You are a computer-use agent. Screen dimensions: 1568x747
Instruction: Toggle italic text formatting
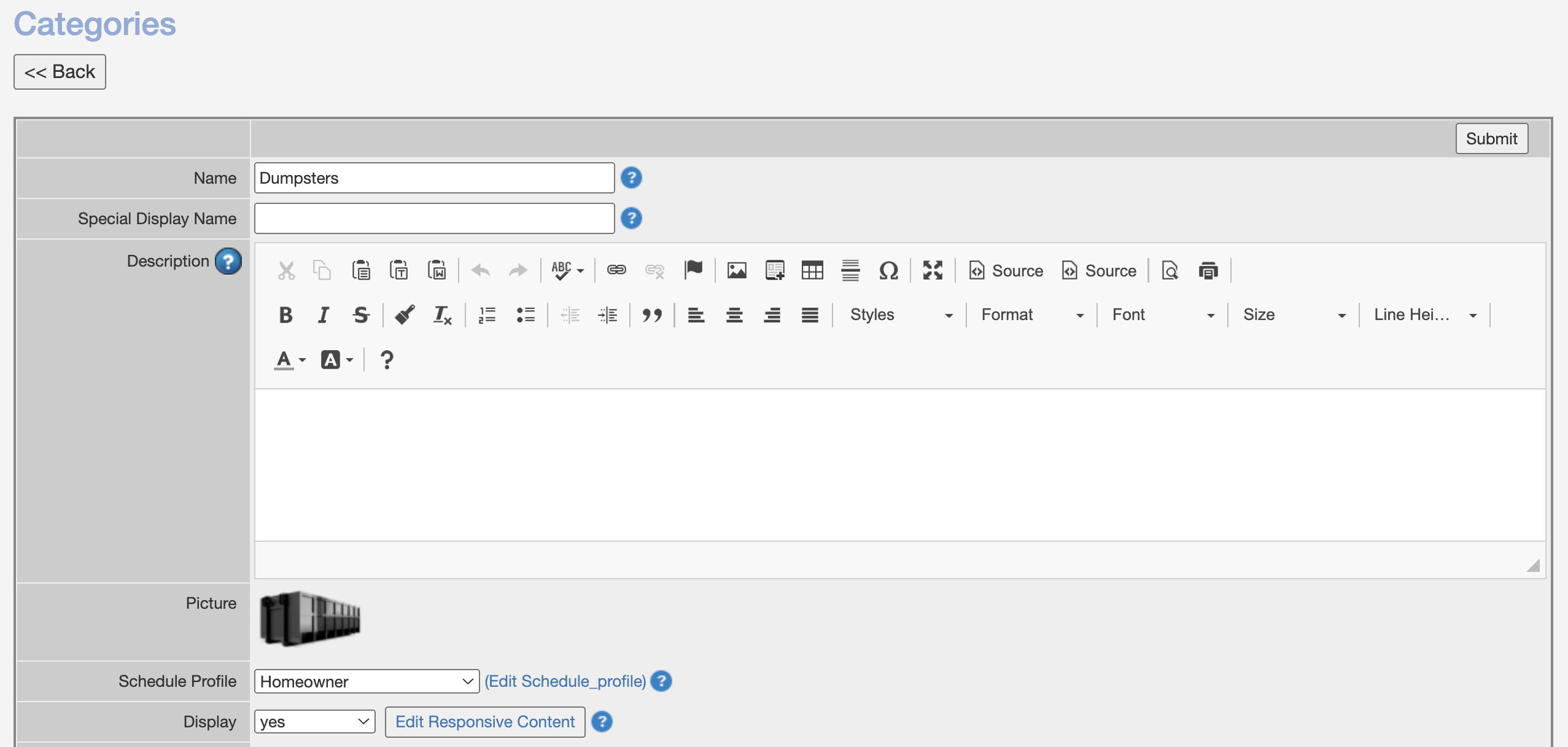click(x=323, y=315)
